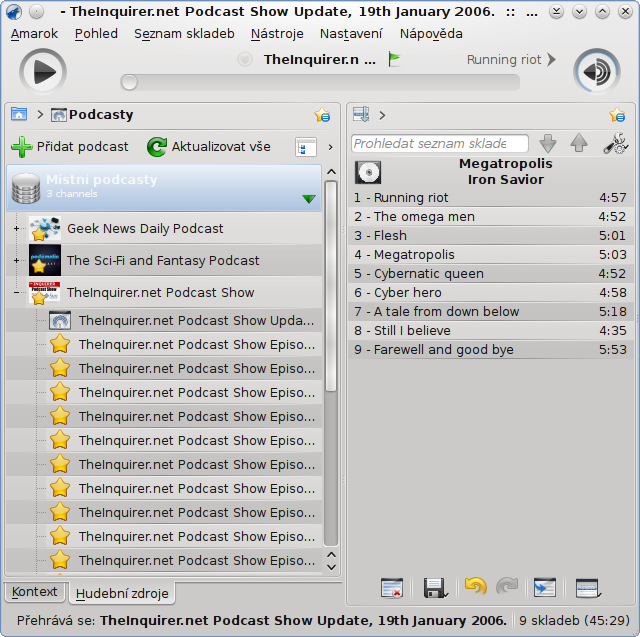The width and height of the screenshot is (640, 637).
Task: Click the podcast icon of the Update episode
Action: click(60, 321)
